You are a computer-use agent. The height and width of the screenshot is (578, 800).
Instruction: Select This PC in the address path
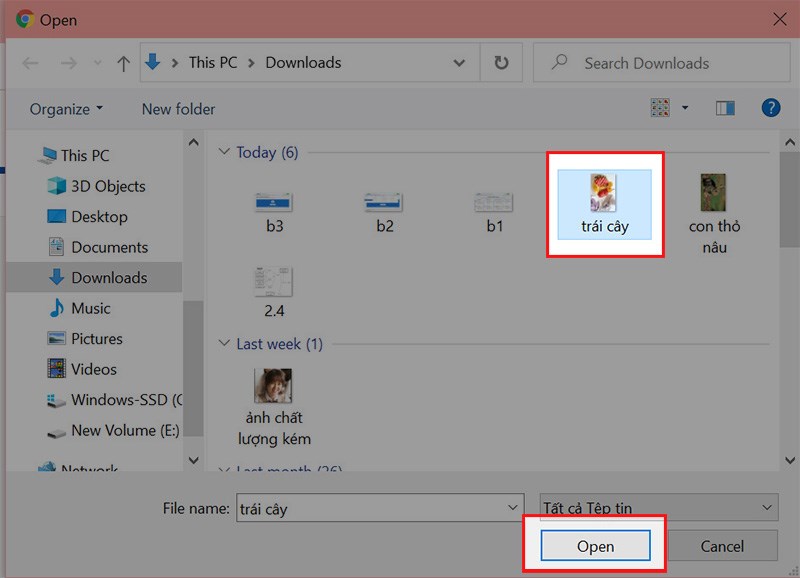point(213,62)
